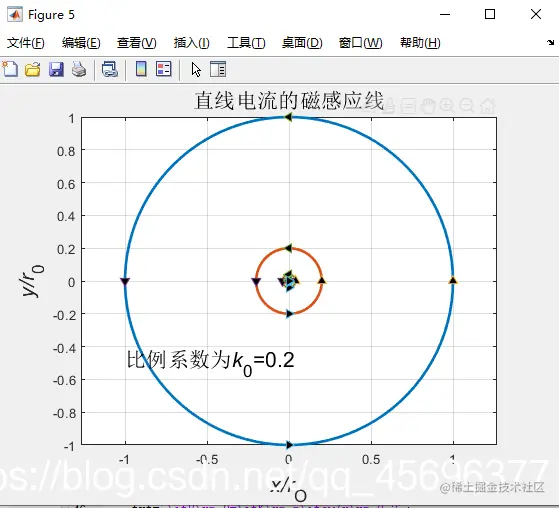The width and height of the screenshot is (559, 508).
Task: Click the y-axis tick label 0.8
Action: point(66,152)
